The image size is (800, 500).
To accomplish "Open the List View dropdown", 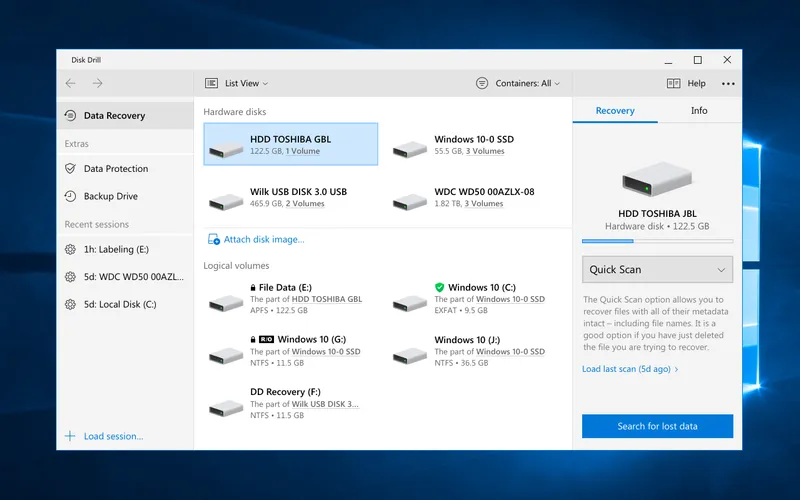I will [x=246, y=83].
